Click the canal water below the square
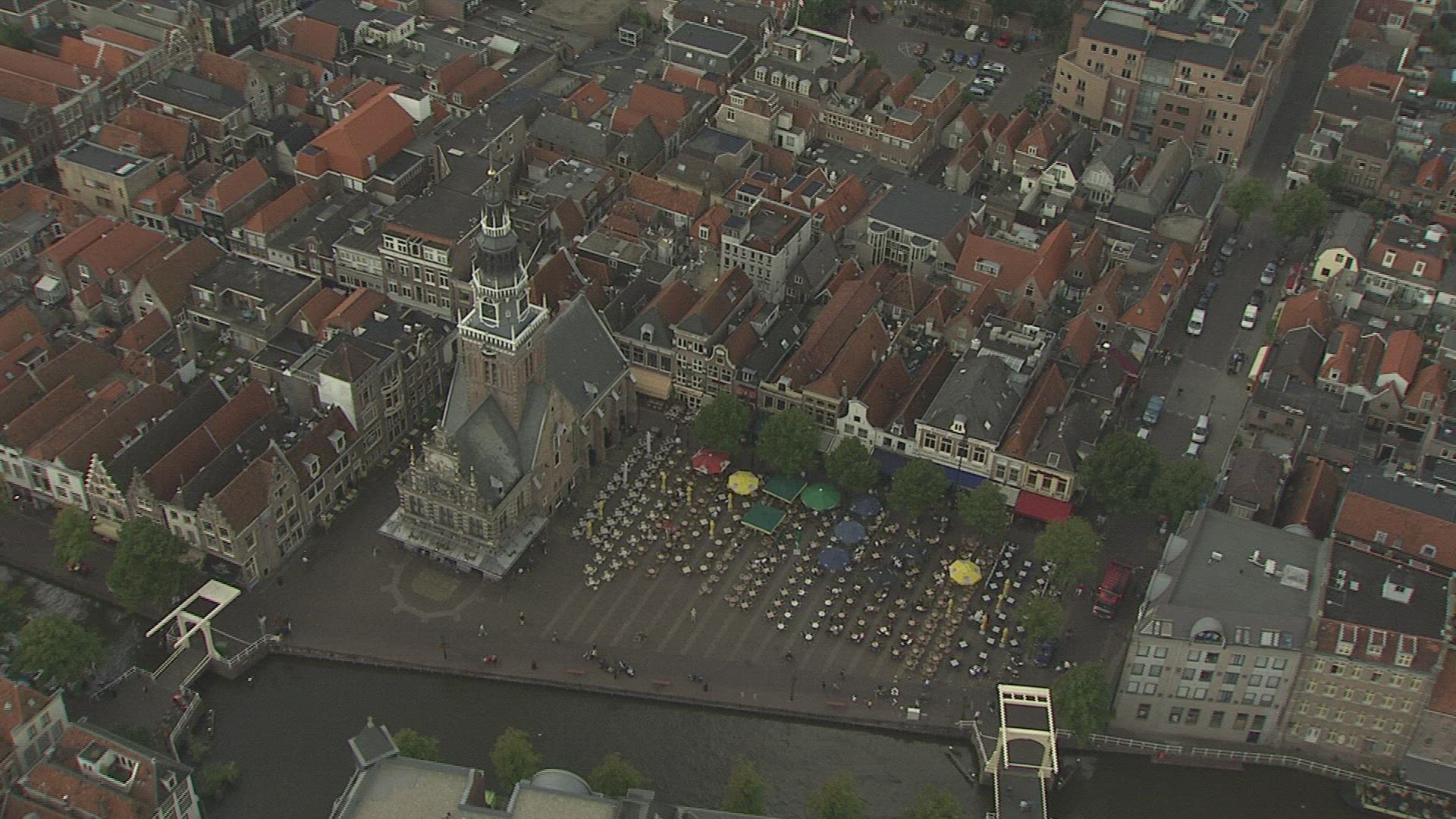Screen dimensions: 1456x819 (x=607, y=724)
